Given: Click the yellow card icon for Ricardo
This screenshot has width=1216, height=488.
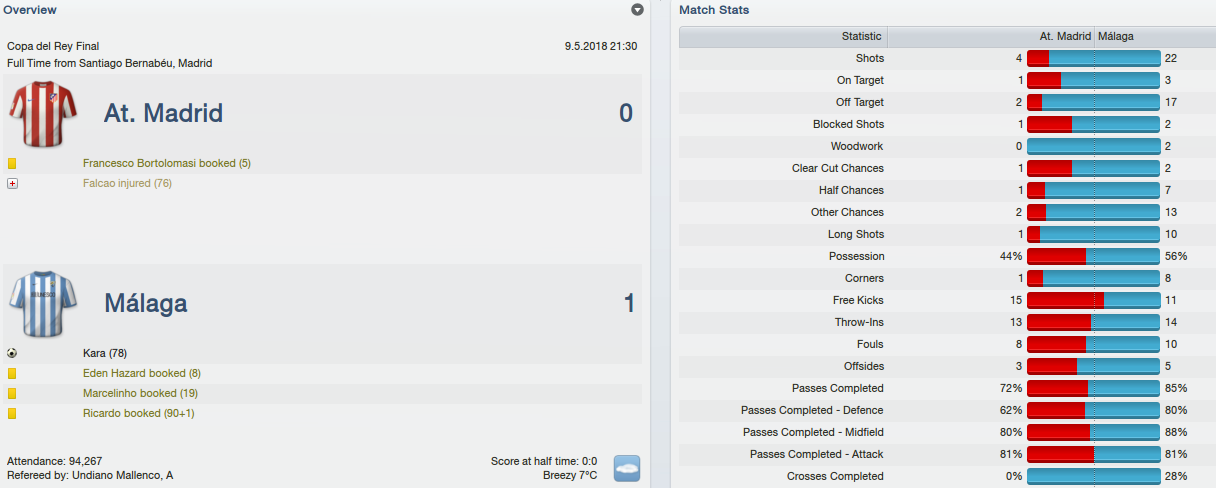Looking at the screenshot, I should click(12, 413).
